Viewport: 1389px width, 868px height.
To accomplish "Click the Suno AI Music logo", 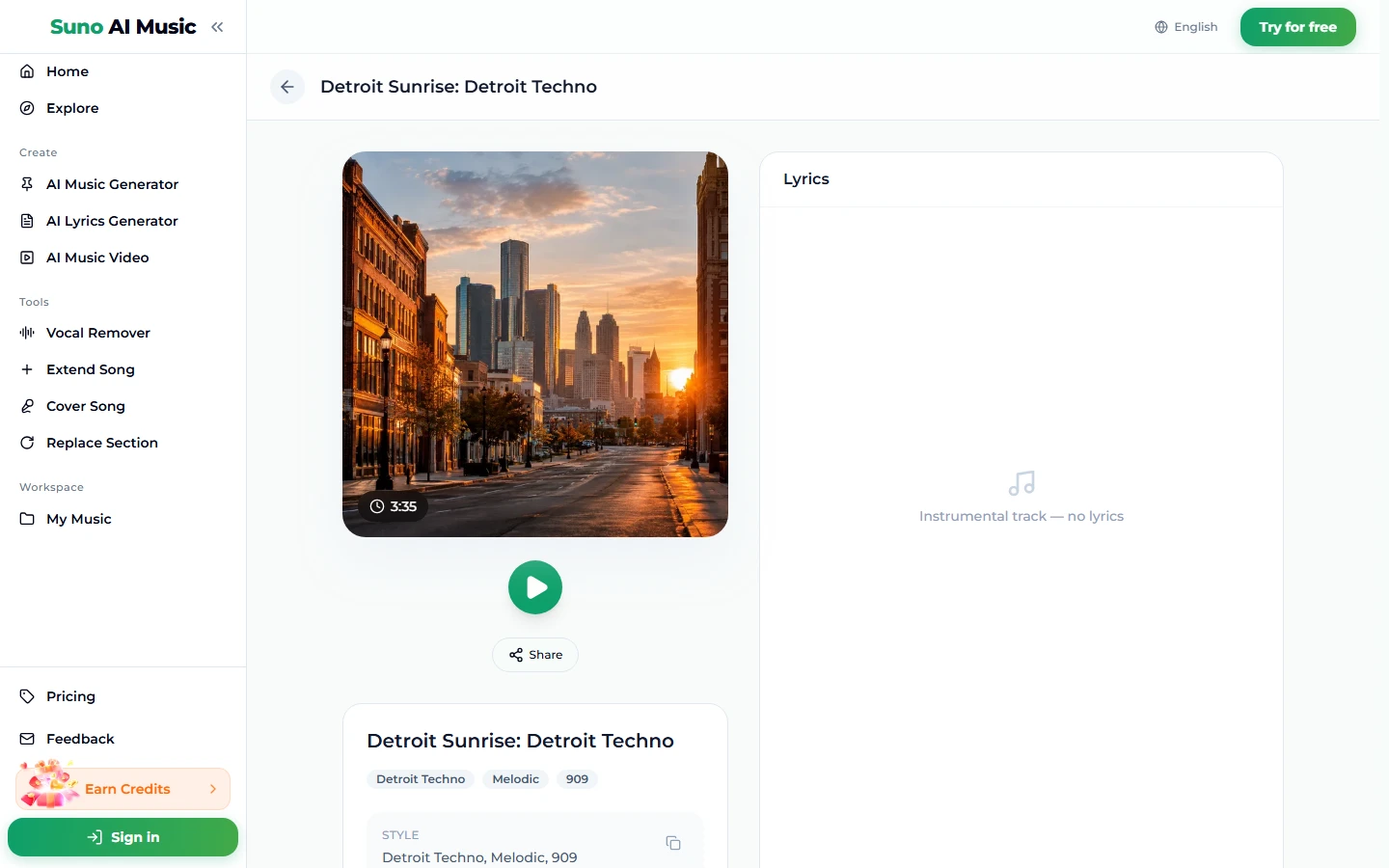I will point(123,27).
